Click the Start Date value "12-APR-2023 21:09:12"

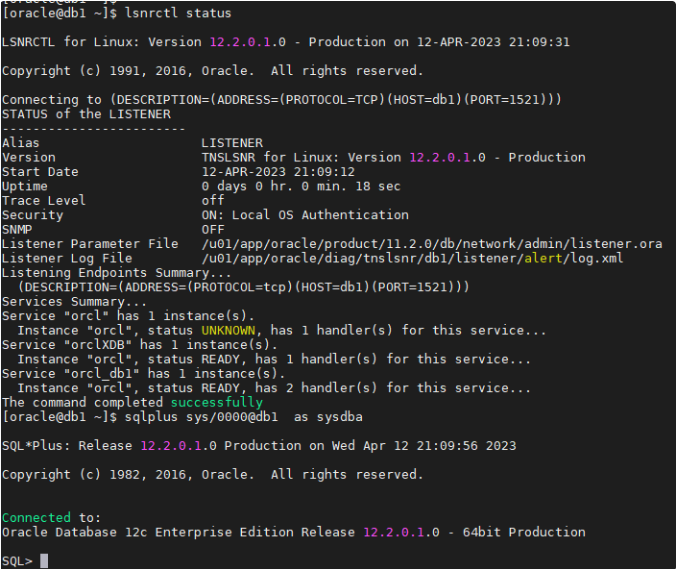tap(278, 172)
